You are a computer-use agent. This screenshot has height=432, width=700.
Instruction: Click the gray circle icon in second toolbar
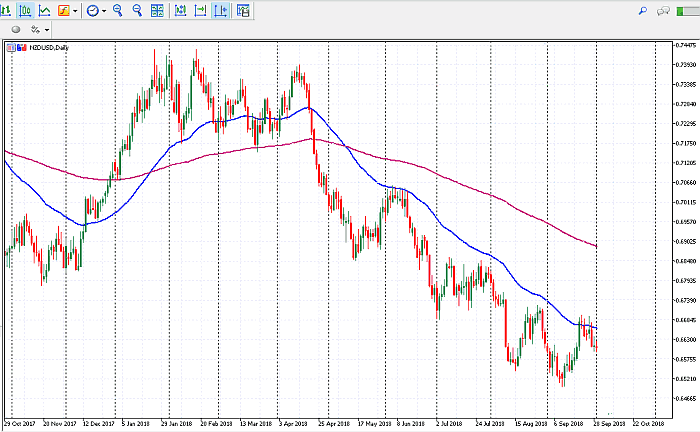(x=15, y=30)
